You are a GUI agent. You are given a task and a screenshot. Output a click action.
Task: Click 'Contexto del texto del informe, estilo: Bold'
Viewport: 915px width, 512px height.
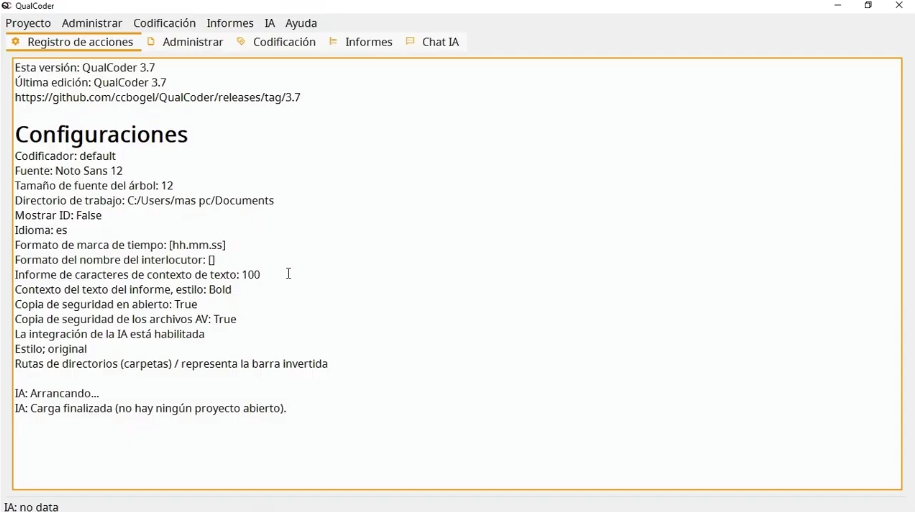coord(123,290)
